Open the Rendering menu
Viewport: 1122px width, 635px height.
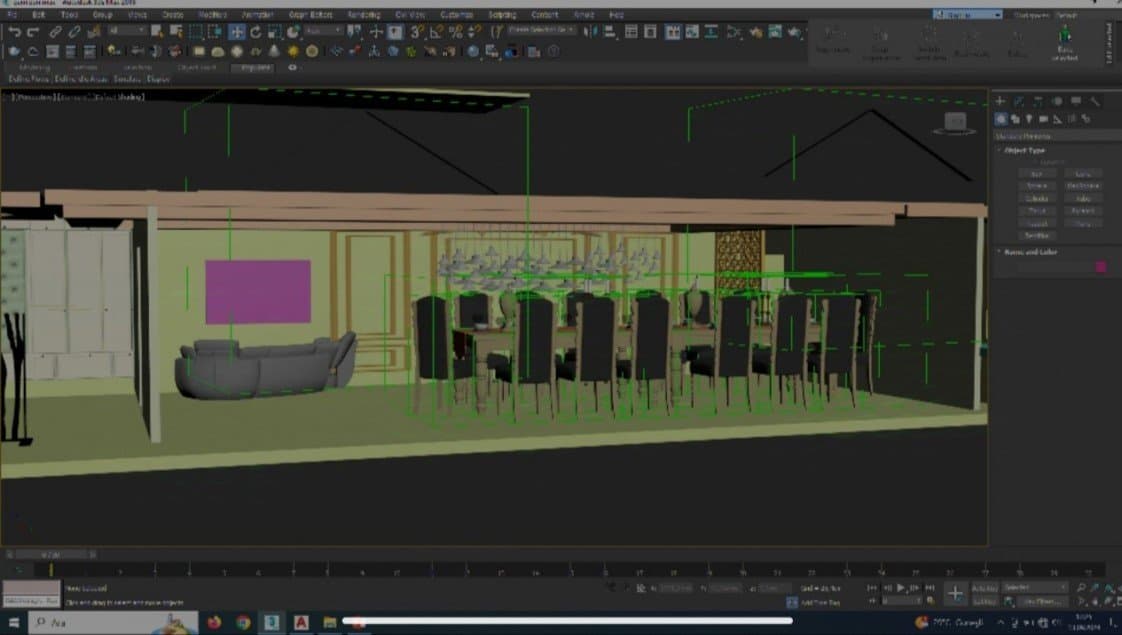[364, 14]
